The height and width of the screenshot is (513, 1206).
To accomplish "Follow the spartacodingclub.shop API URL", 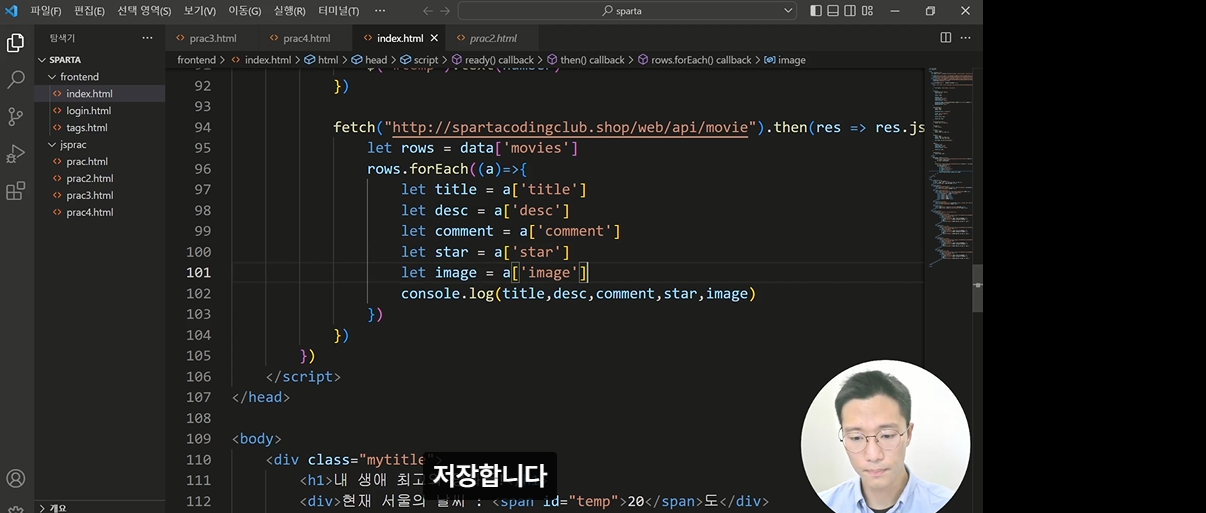I will (x=570, y=128).
